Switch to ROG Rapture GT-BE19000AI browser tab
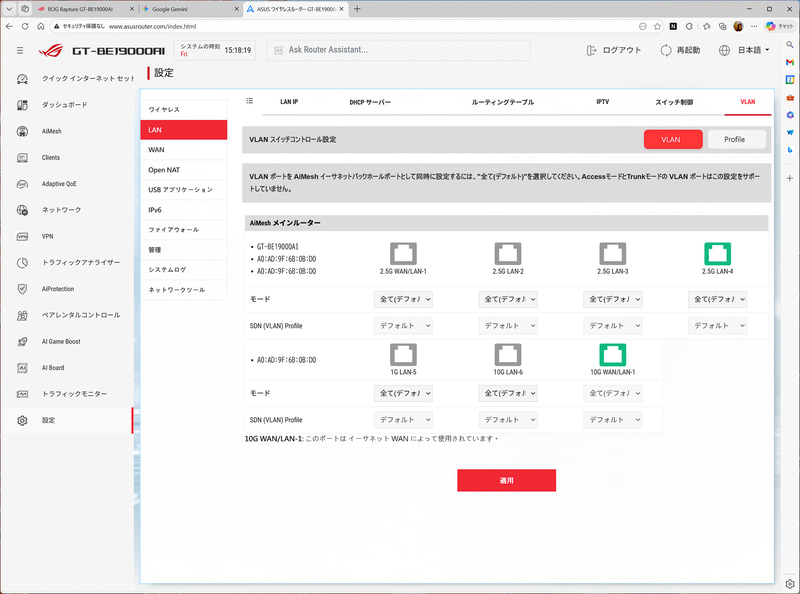The height and width of the screenshot is (594, 800). pyautogui.click(x=85, y=9)
